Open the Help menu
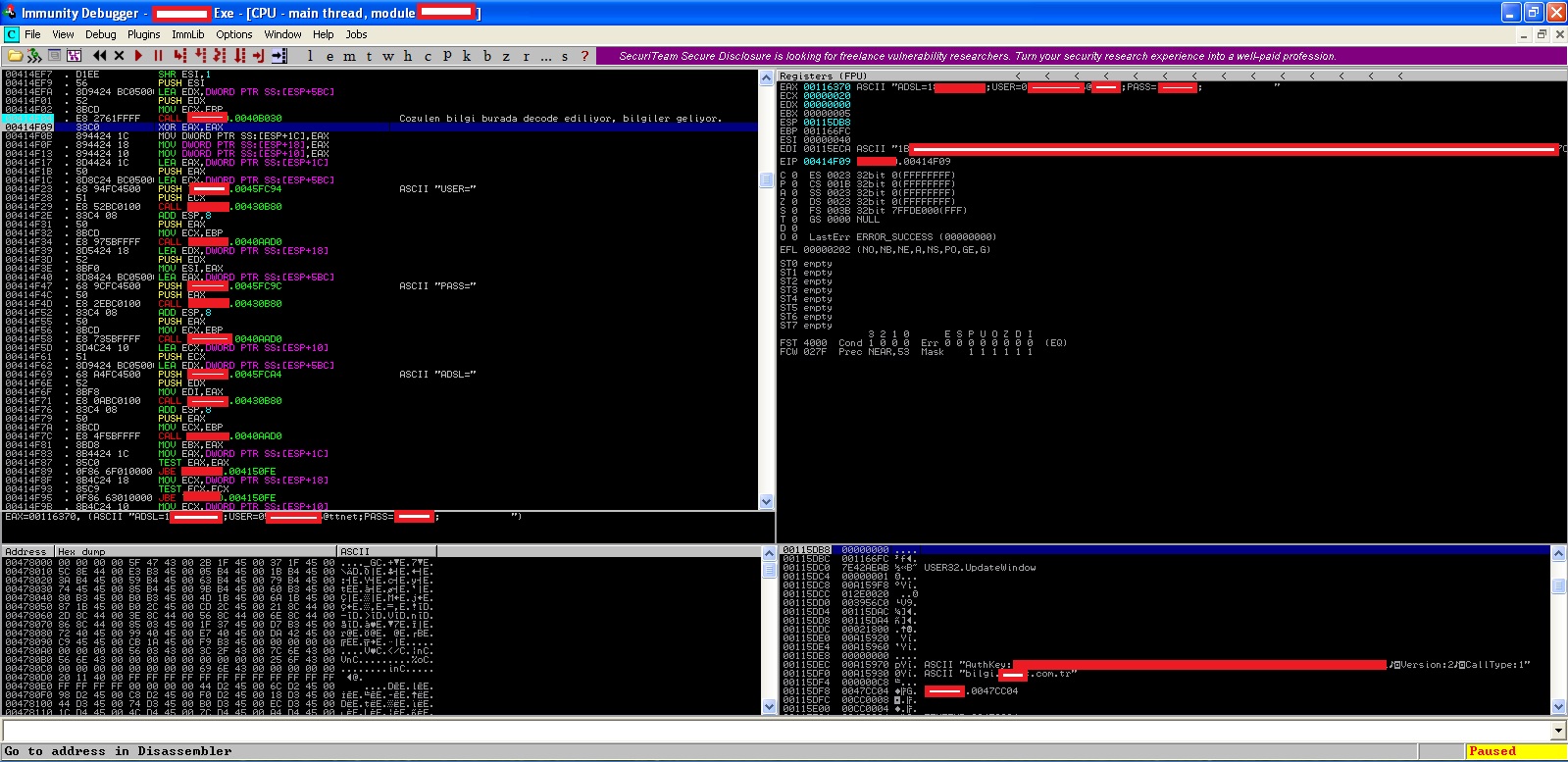The width and height of the screenshot is (1568, 762). (x=324, y=34)
